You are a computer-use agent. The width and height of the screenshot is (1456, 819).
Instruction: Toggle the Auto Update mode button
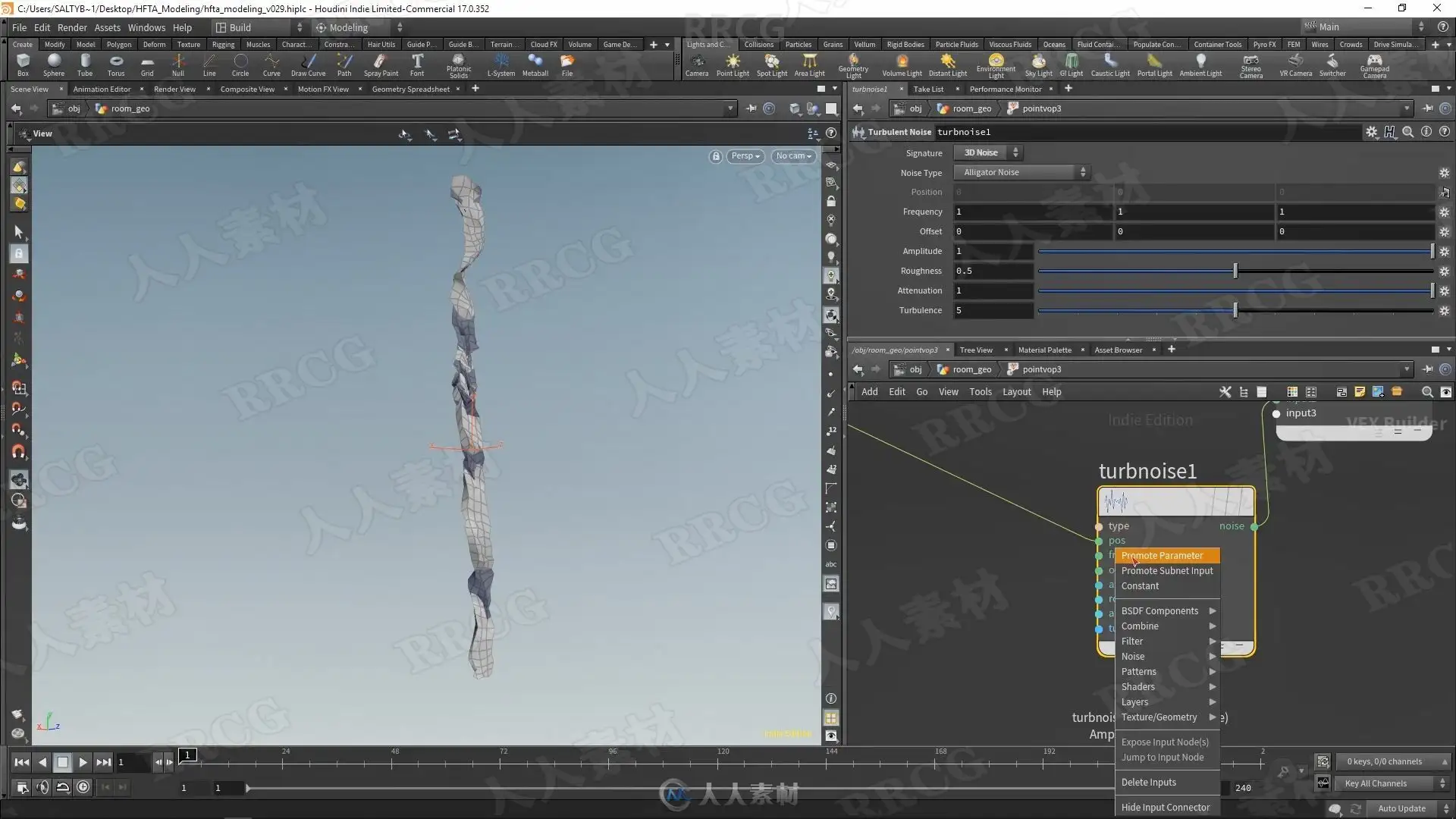1401,808
